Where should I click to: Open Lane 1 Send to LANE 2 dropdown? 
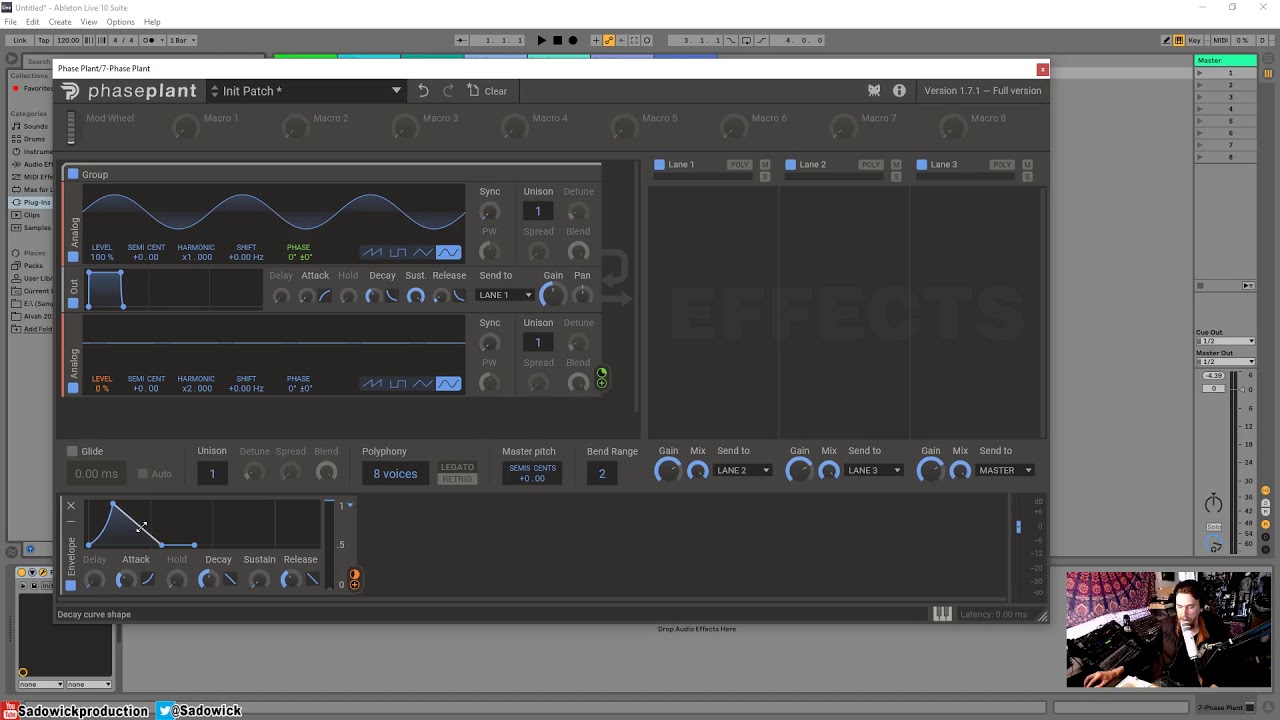743,470
